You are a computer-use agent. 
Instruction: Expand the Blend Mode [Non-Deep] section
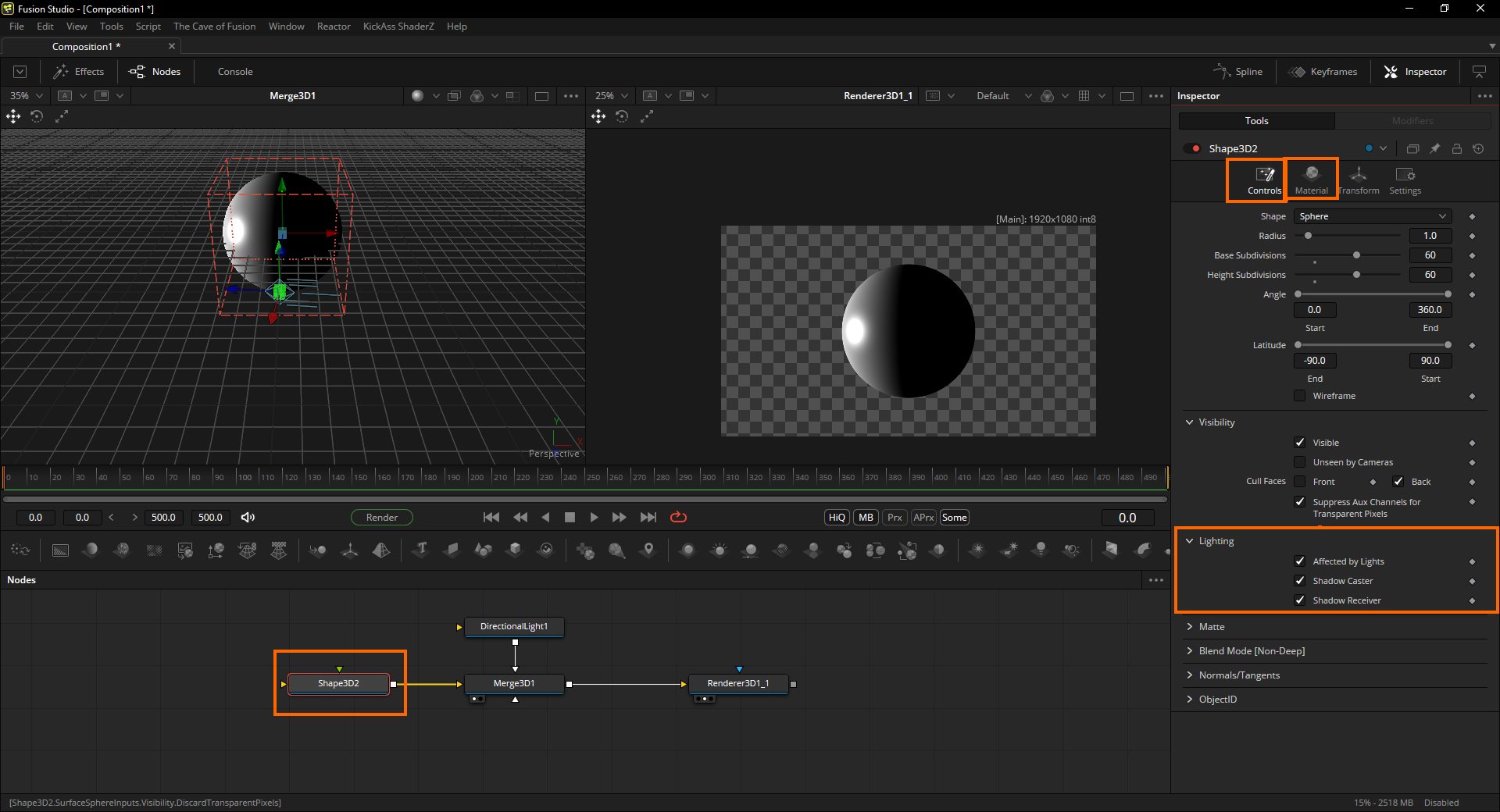pos(1190,651)
